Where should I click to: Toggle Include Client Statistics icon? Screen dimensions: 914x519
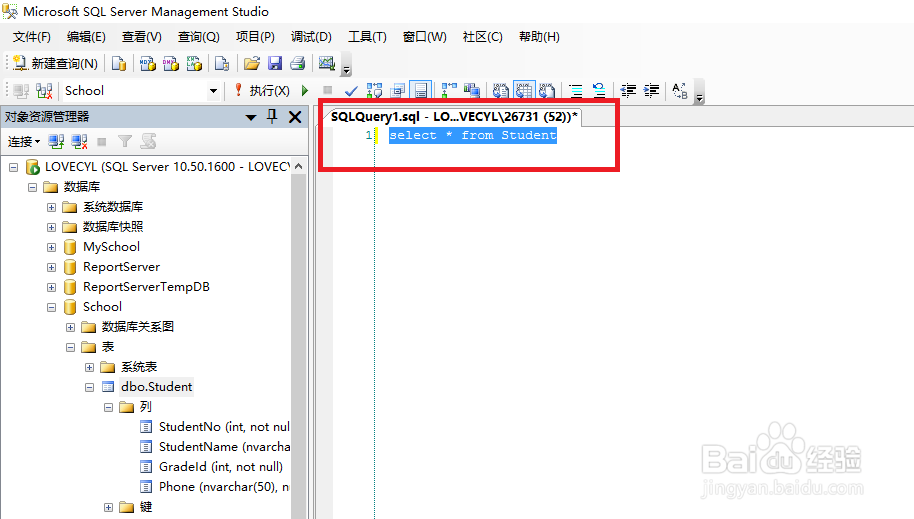click(472, 90)
